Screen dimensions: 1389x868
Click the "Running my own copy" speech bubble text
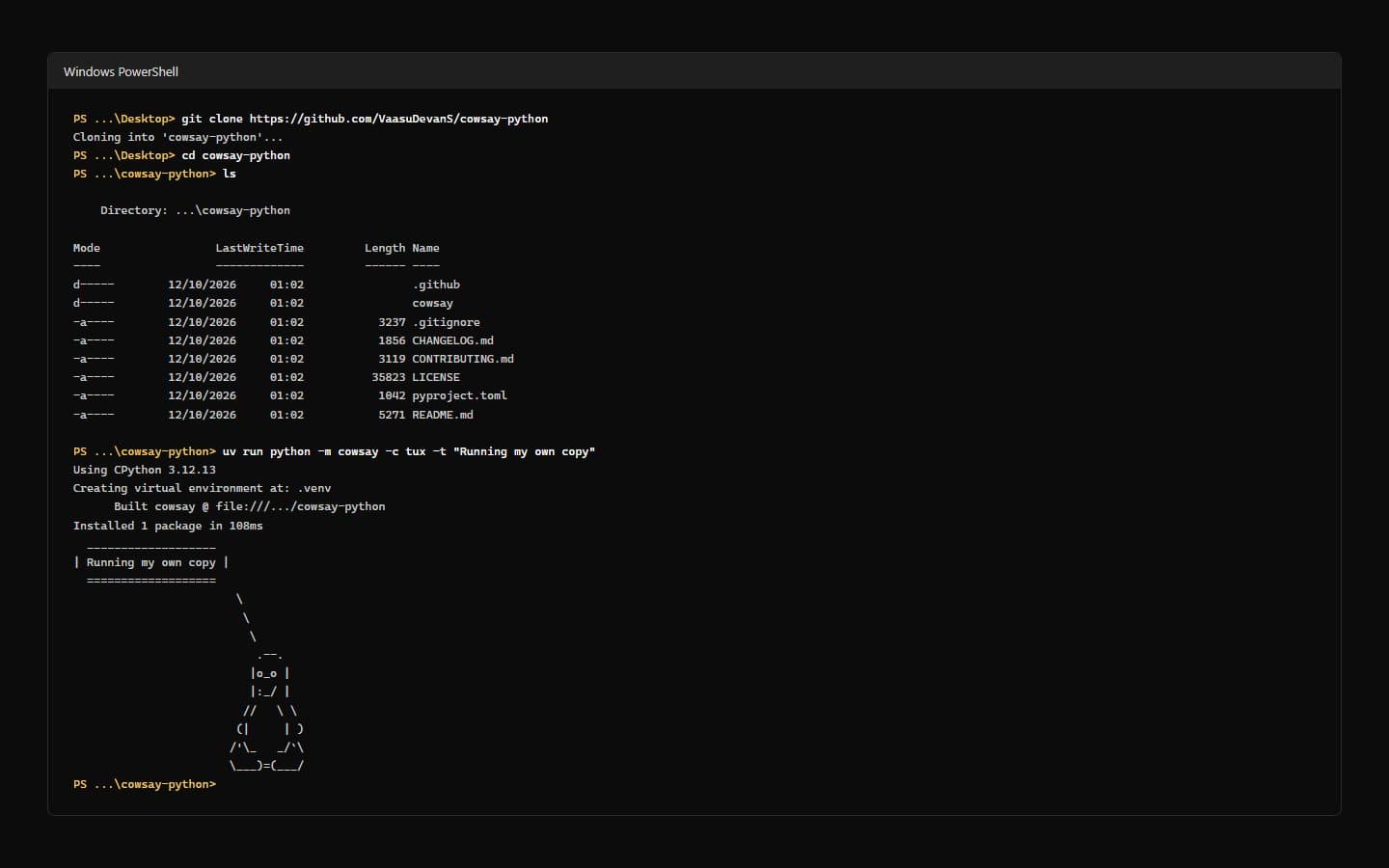[x=151, y=562]
